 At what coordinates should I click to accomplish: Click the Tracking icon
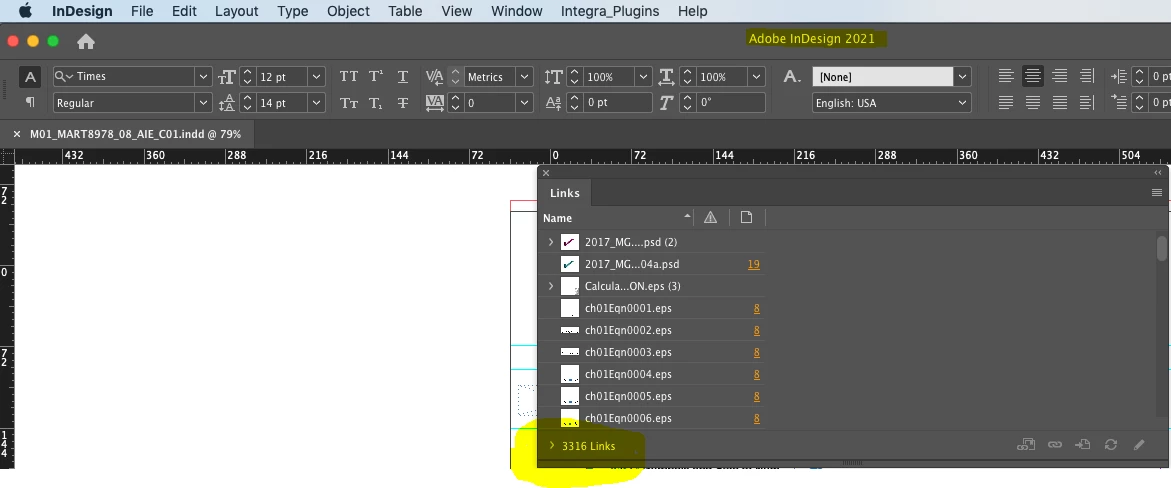(x=435, y=102)
